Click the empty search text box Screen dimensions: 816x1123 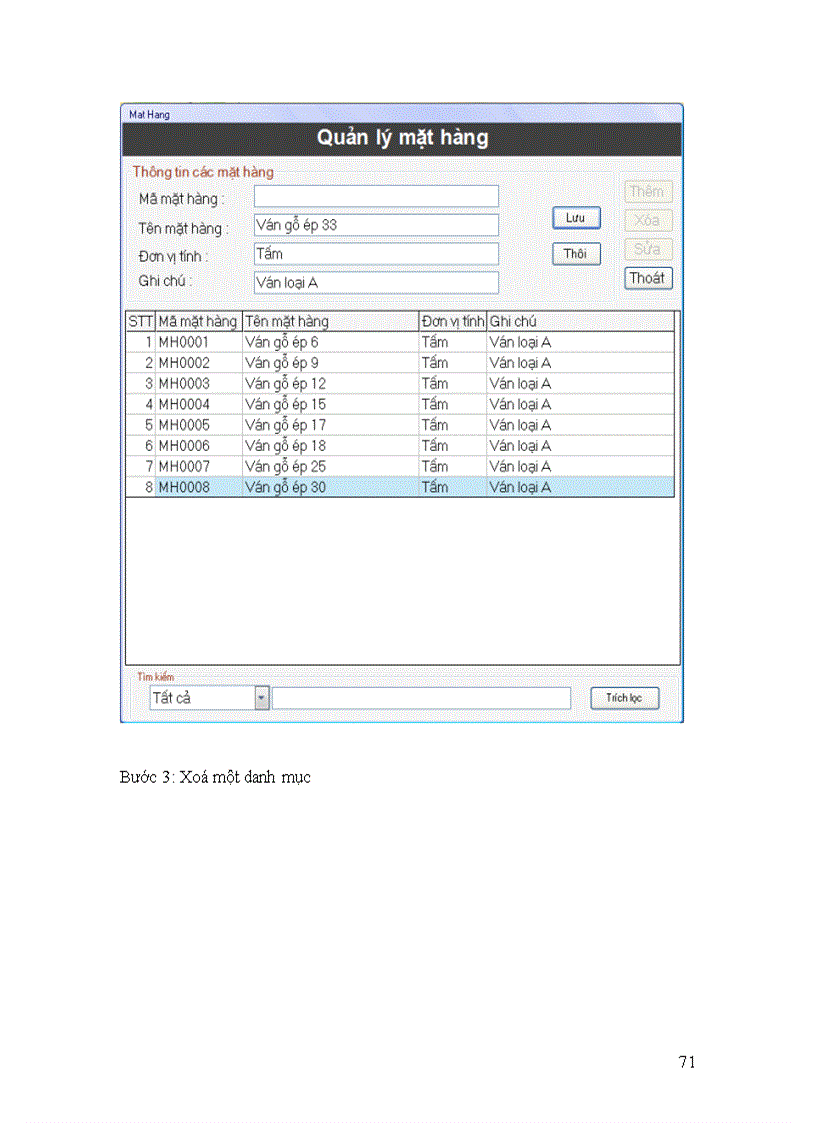[x=420, y=697]
